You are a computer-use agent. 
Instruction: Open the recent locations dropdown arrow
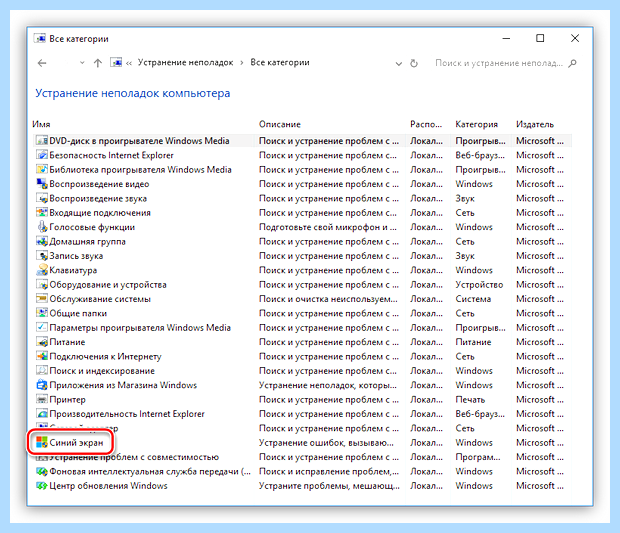pyautogui.click(x=82, y=63)
